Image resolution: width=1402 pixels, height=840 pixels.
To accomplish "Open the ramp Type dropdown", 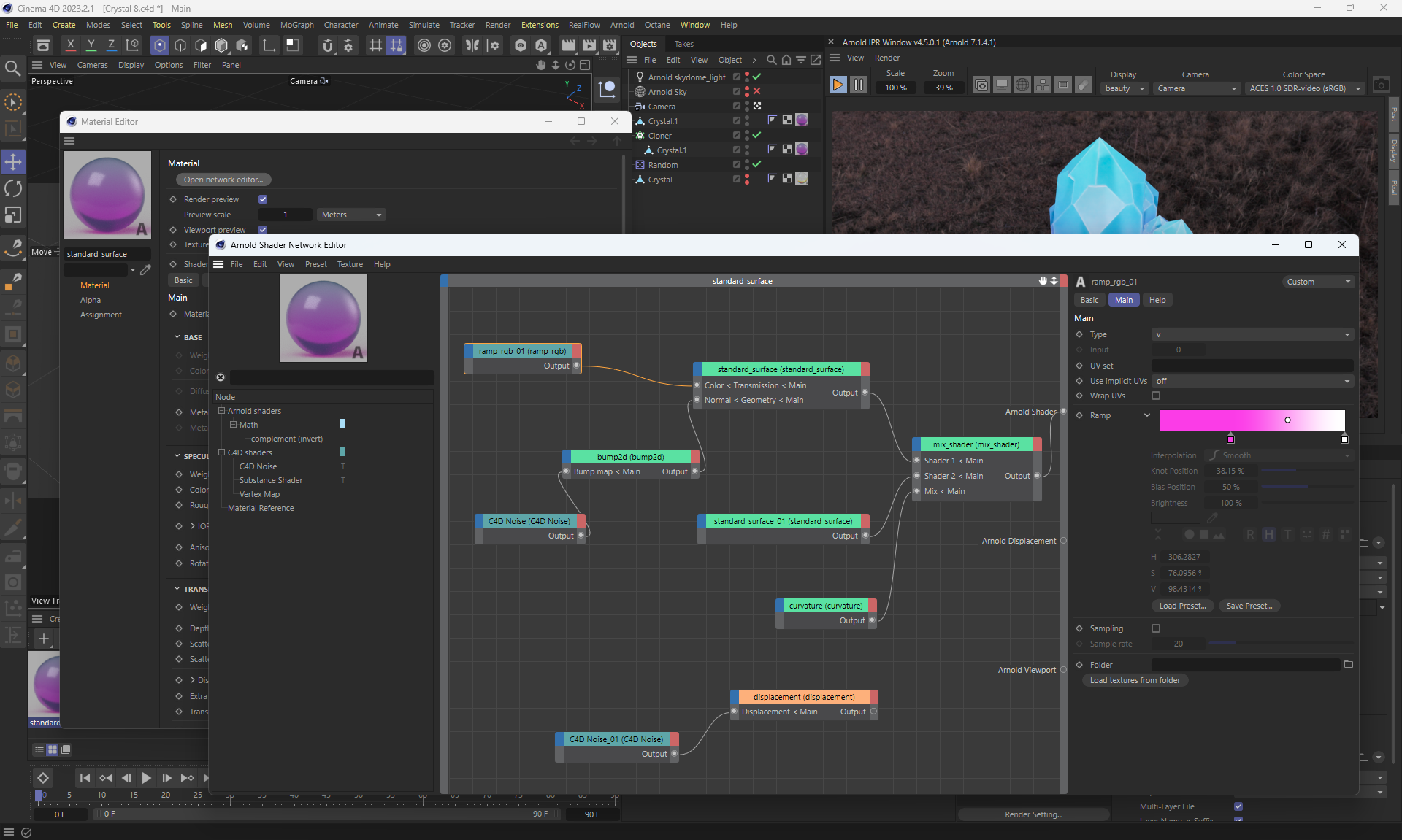I will 1252,334.
